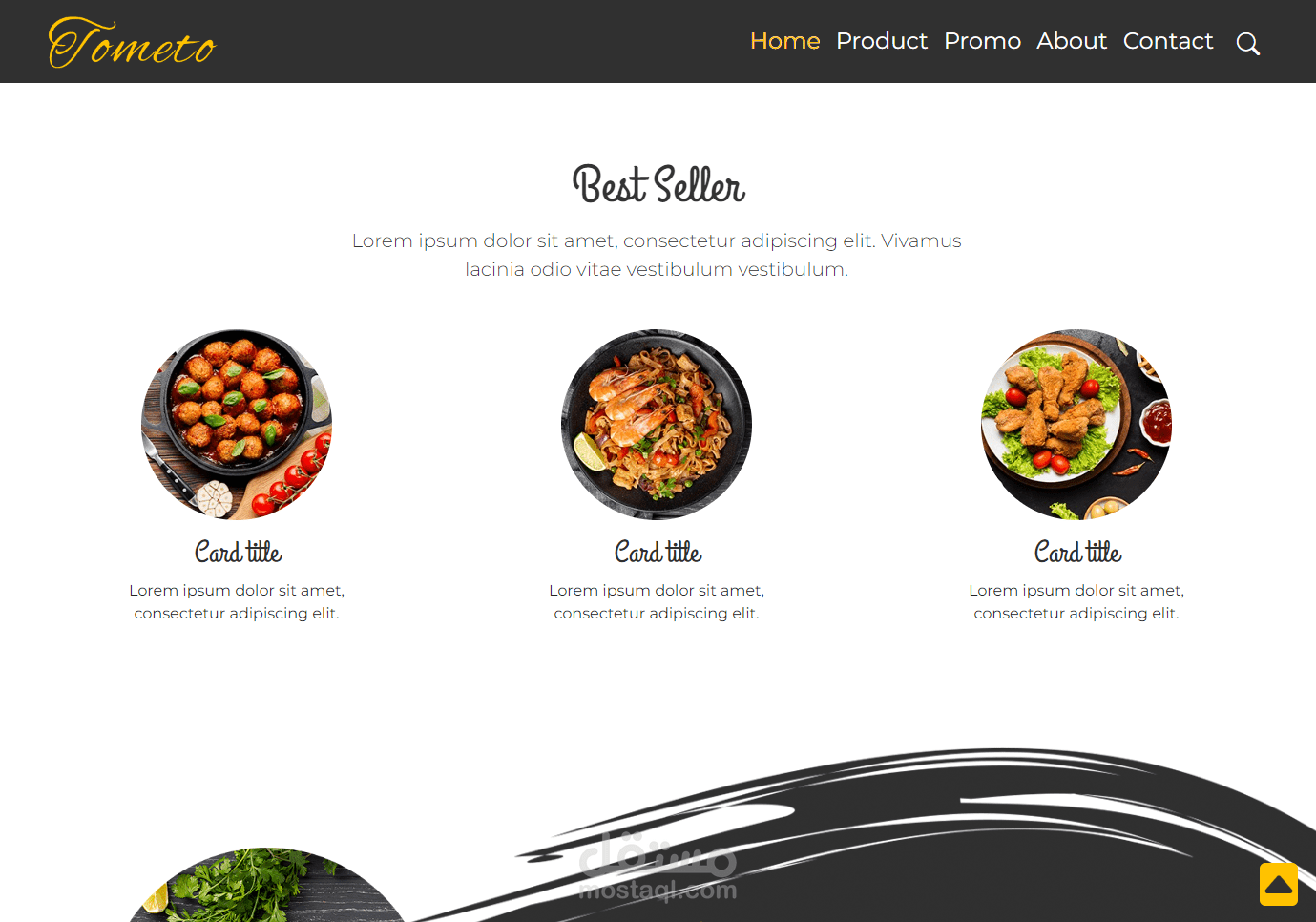Screen dimensions: 1316x922
Task: Open the Product menu item
Action: point(882,41)
